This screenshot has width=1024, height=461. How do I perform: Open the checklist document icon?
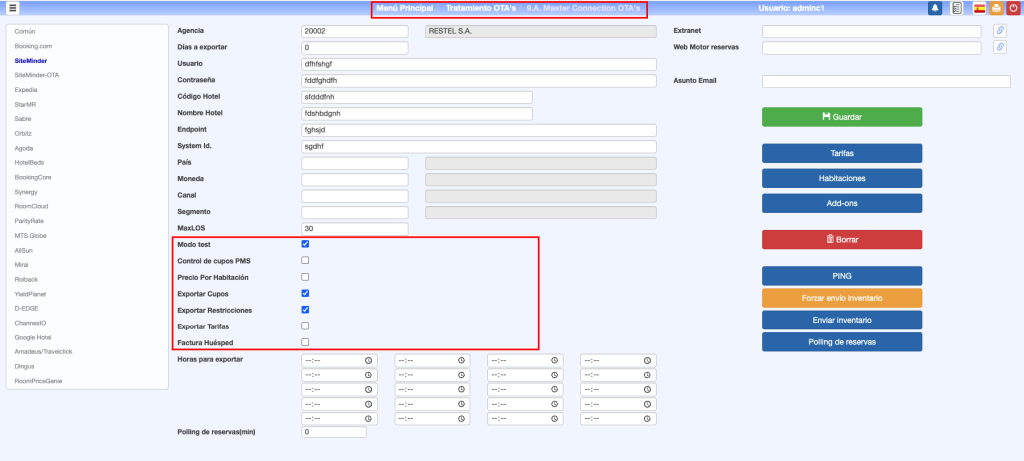click(957, 8)
